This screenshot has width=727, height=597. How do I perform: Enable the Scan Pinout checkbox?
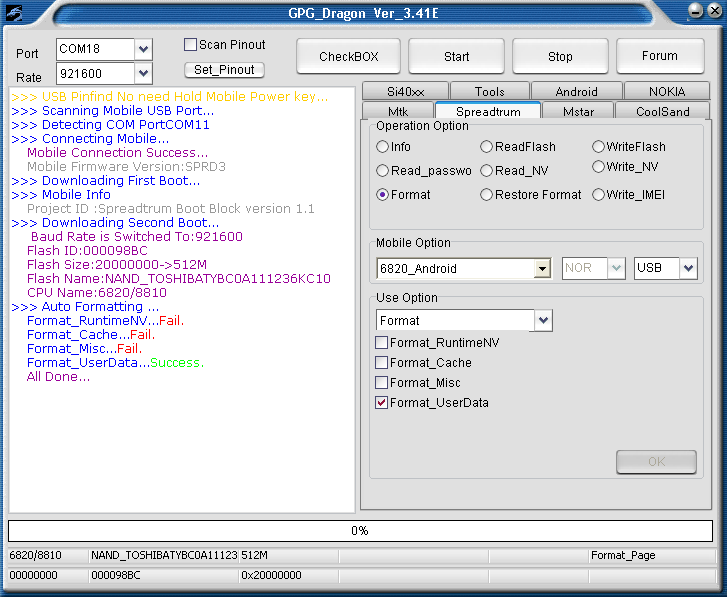pos(190,45)
